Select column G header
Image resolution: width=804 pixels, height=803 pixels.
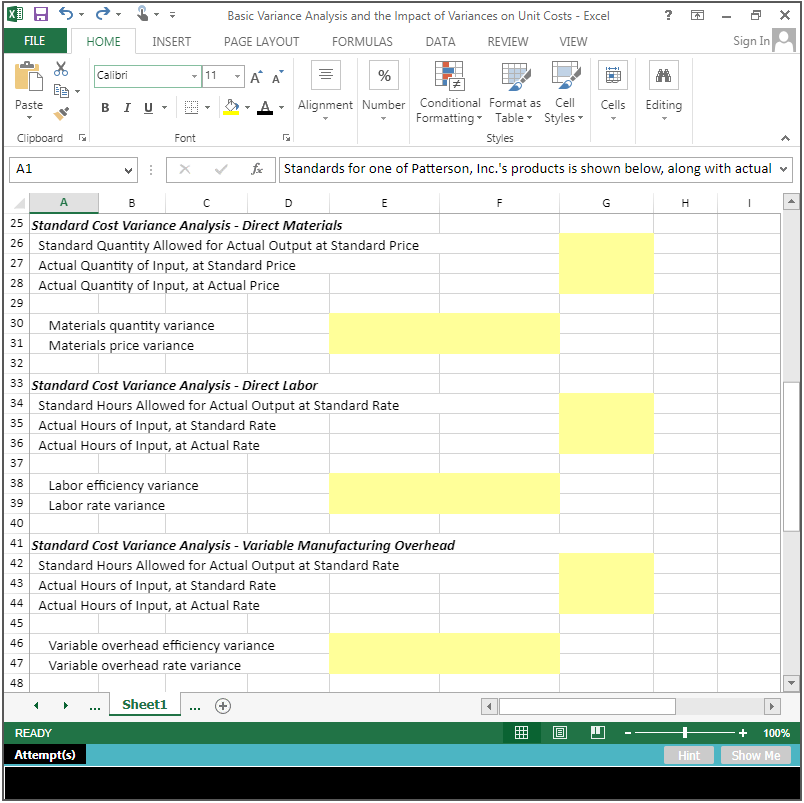(606, 204)
